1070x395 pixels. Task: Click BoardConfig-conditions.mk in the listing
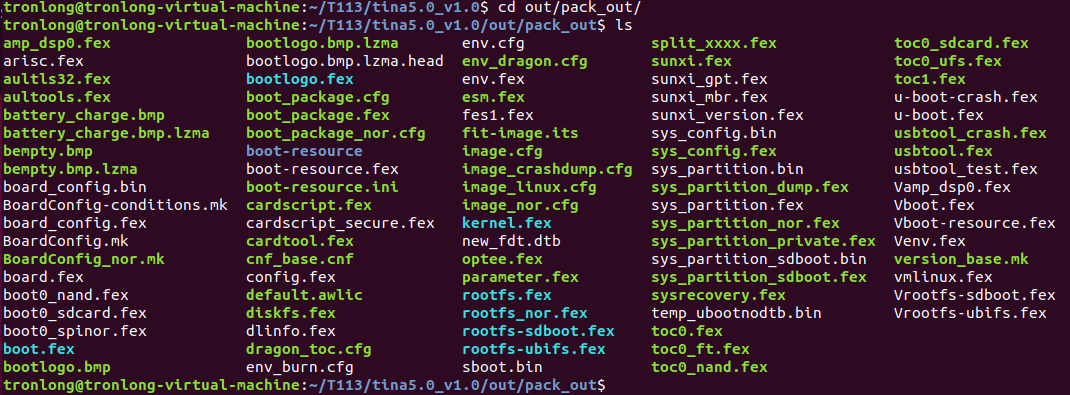pyautogui.click(x=115, y=205)
